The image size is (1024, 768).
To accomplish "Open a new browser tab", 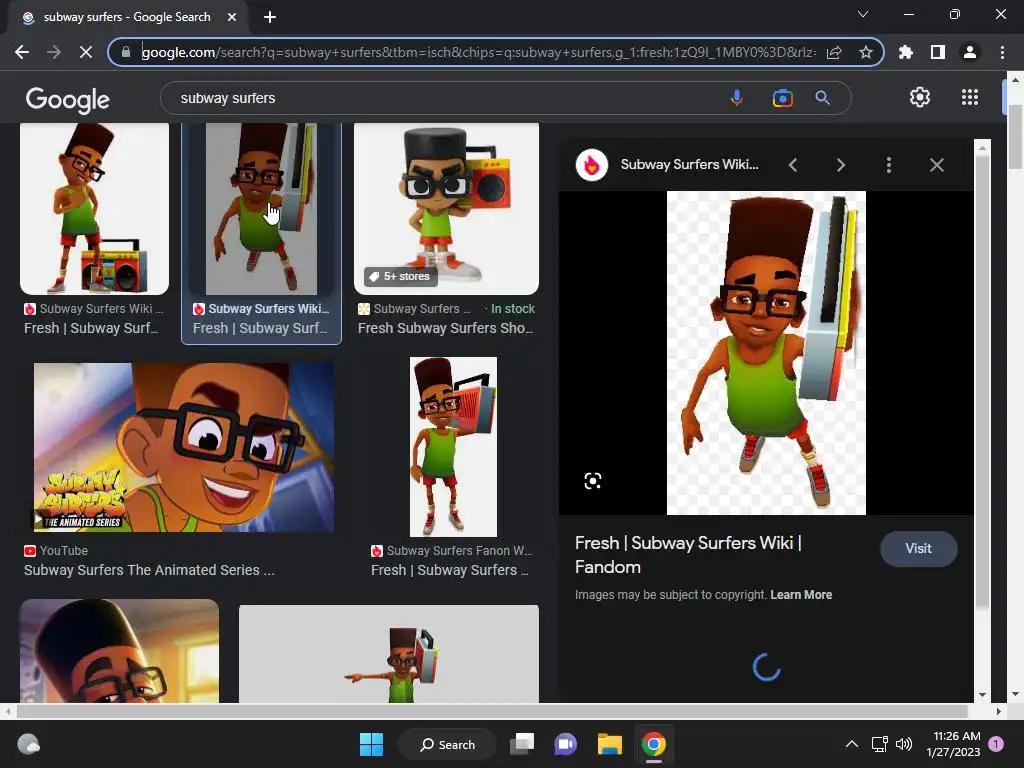I will 270,17.
